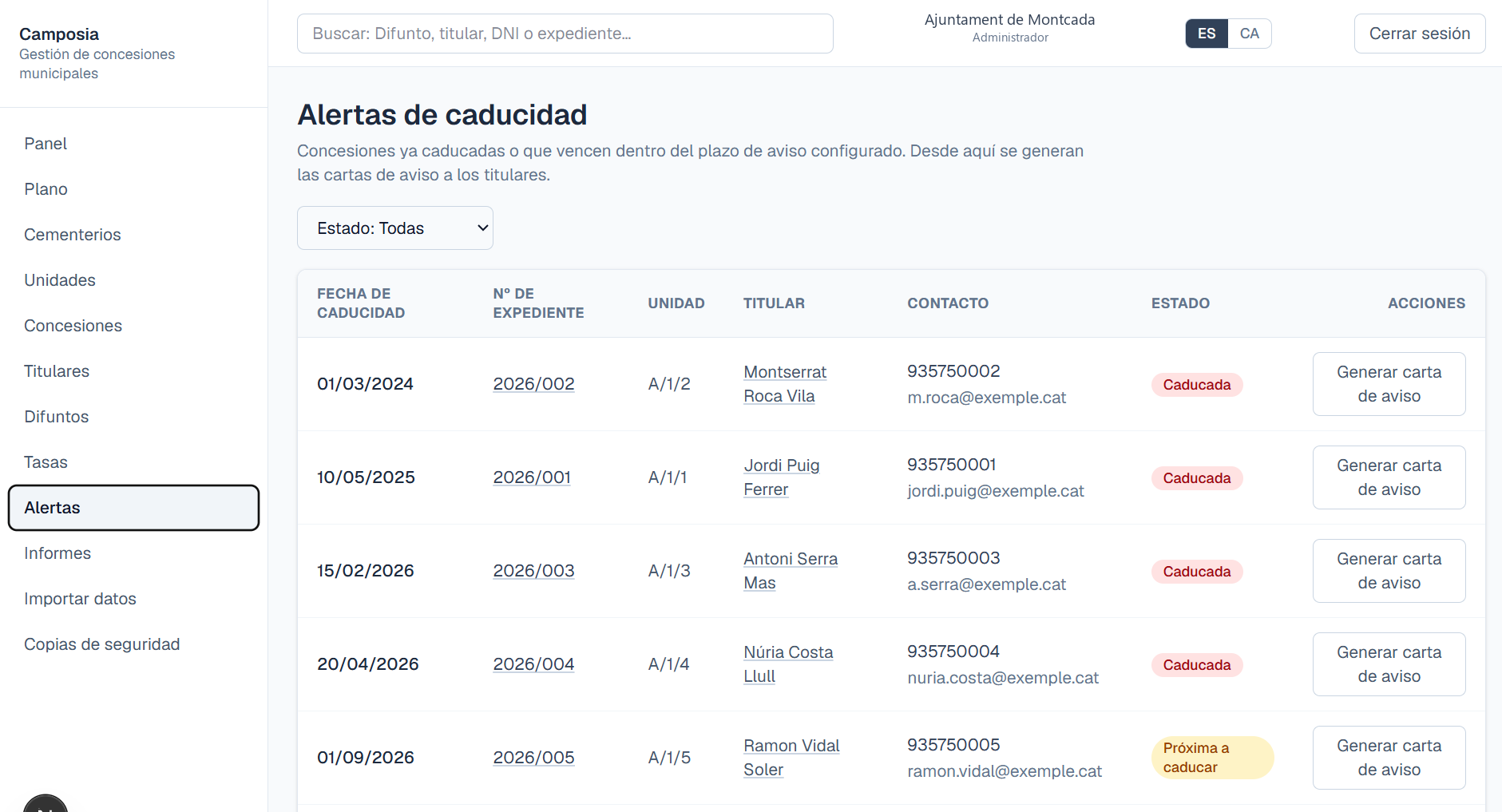Navigate to Unidades

coord(133,280)
